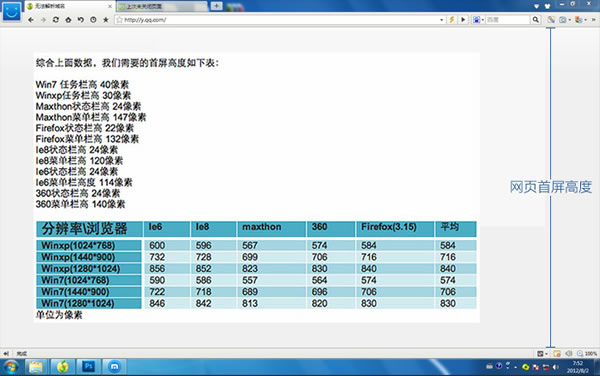The width and height of the screenshot is (600, 376).
Task: Open the favorites star in toolbar
Action: click(106, 20)
